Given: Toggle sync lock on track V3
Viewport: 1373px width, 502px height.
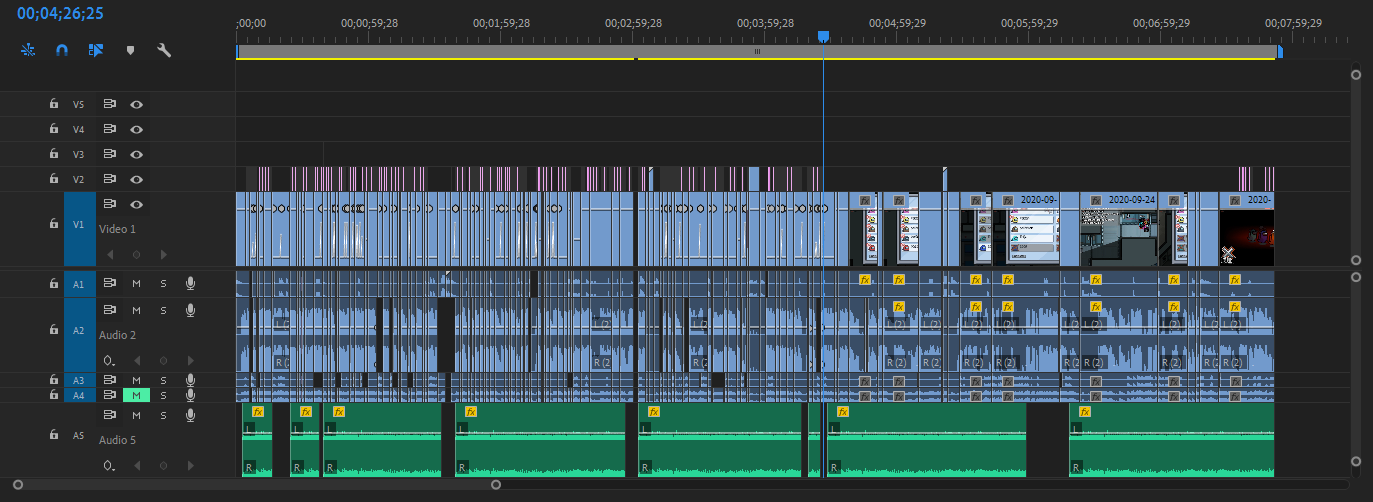Looking at the screenshot, I should click(x=110, y=155).
